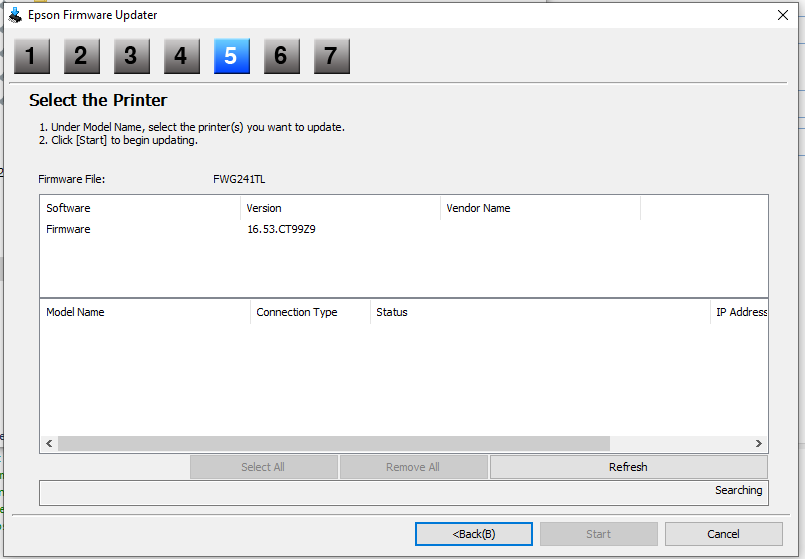The image size is (805, 559).
Task: Click the Vendor Name column header
Action: 540,208
